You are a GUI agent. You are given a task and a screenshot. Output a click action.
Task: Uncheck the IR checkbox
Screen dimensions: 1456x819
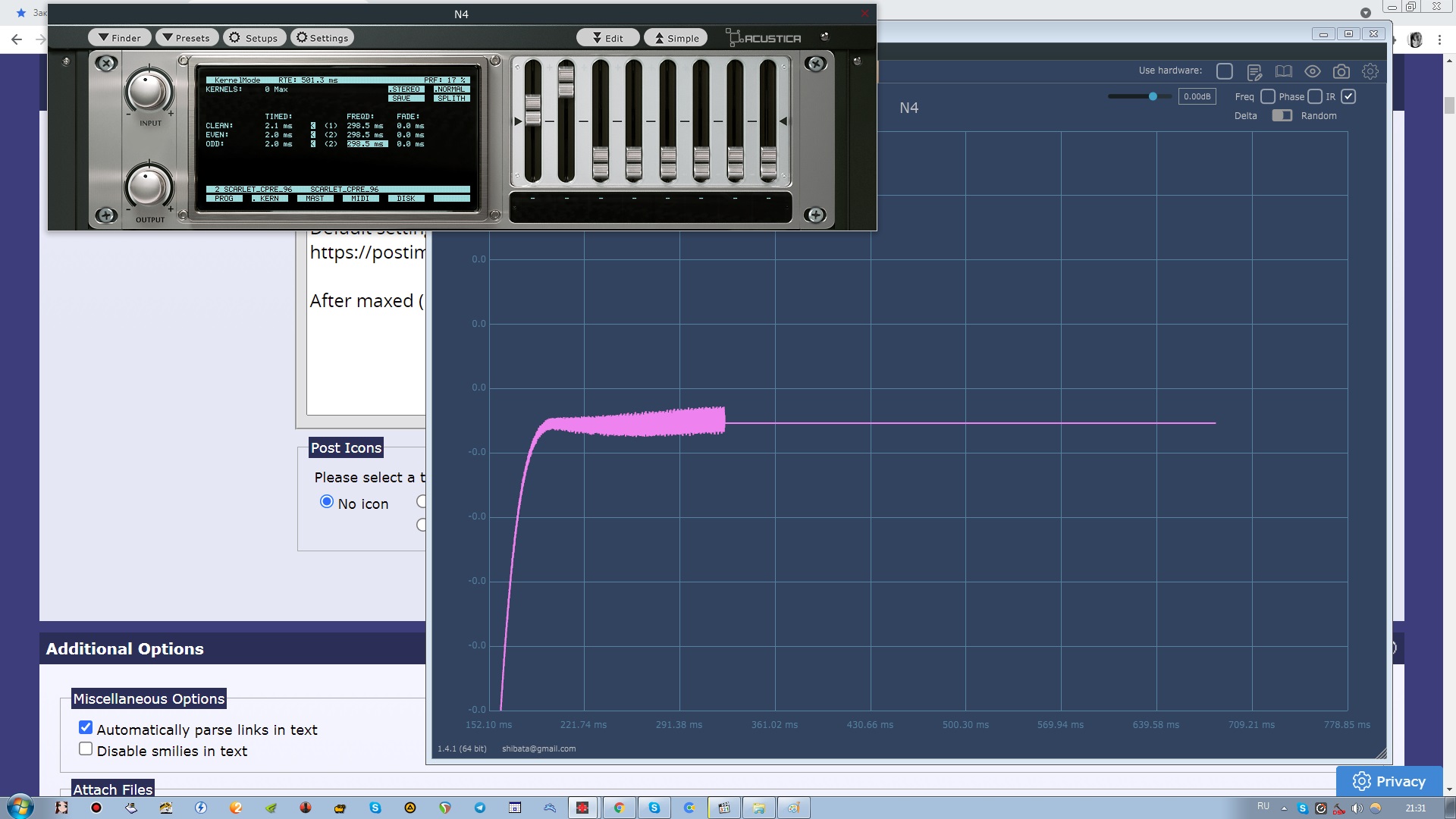[1348, 96]
